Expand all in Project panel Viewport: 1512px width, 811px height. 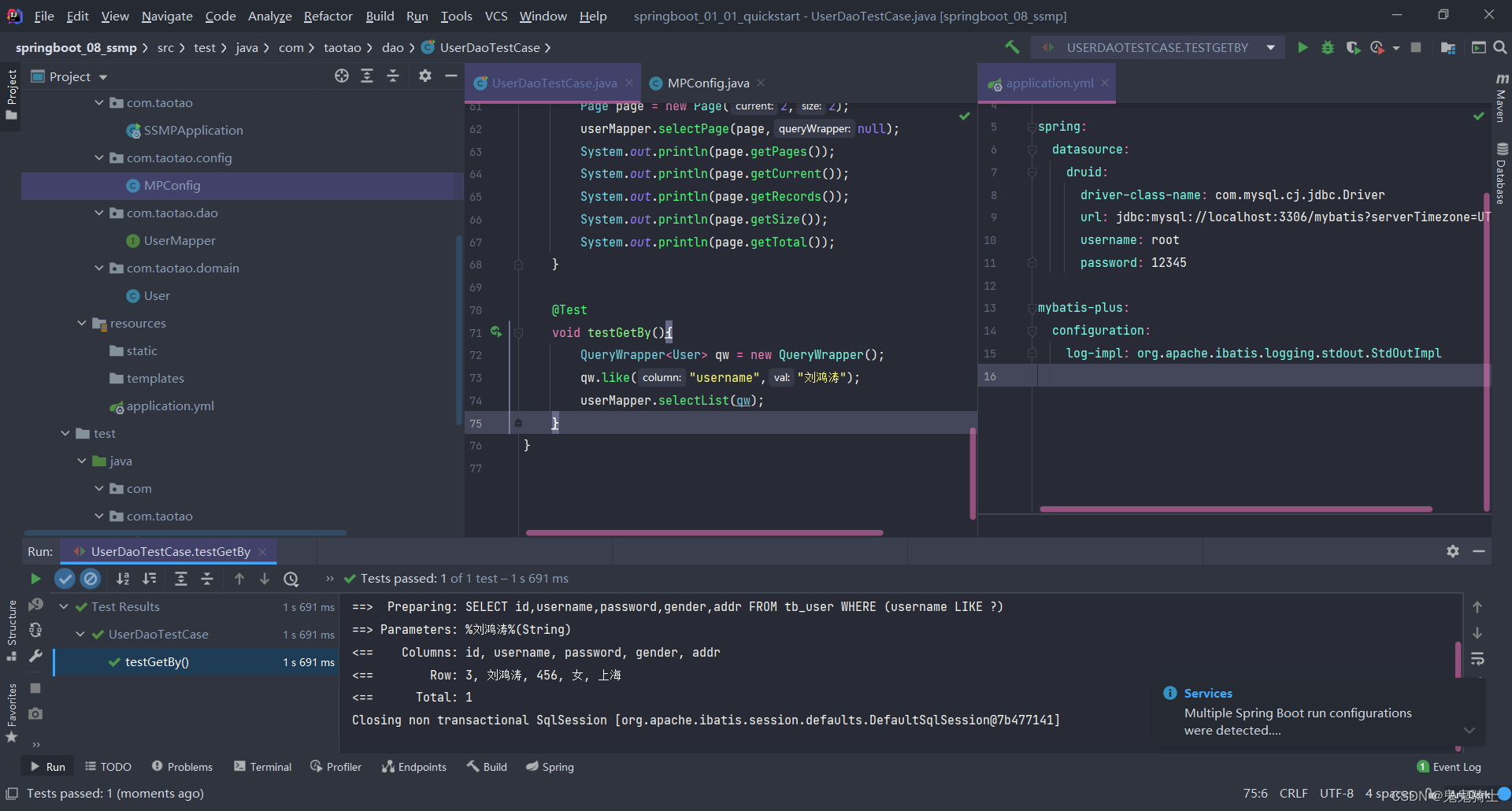pos(367,76)
